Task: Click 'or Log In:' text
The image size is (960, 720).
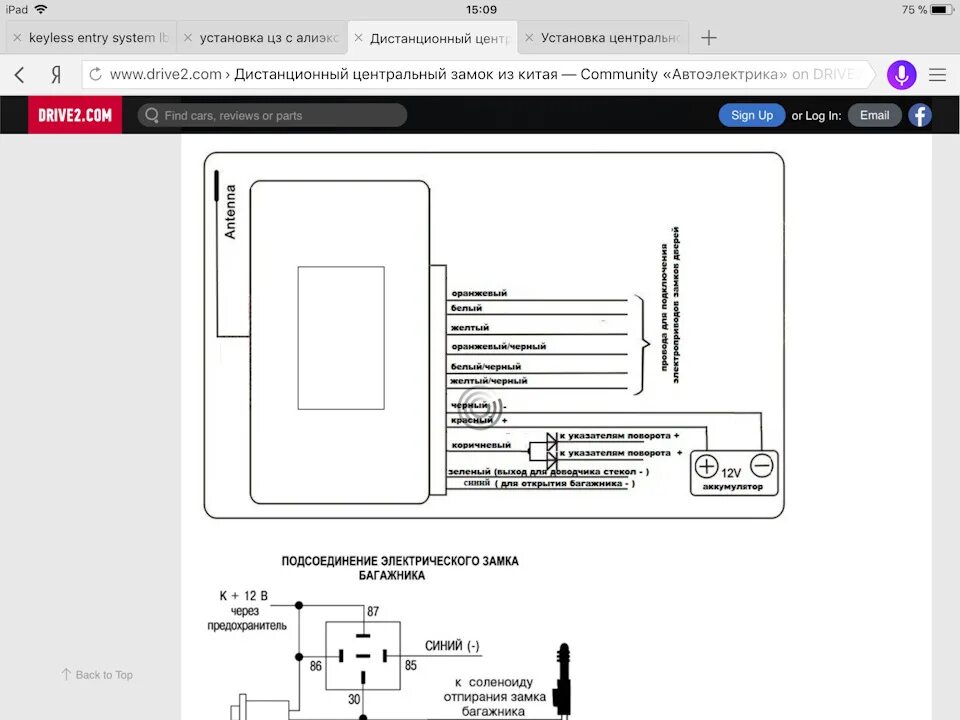Action: (x=816, y=116)
